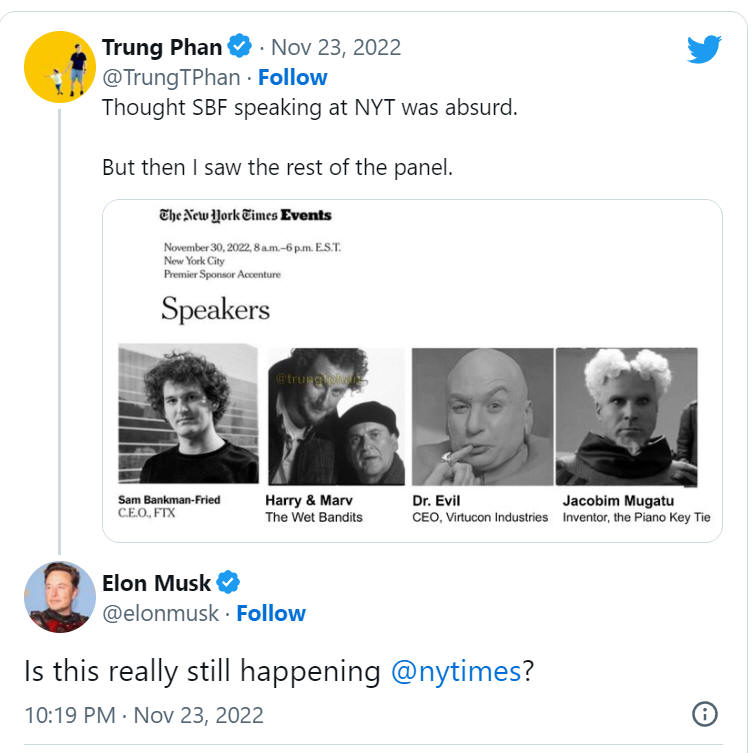
Task: Click the Nov 23, 2022 date beside Trung Phan
Action: tap(336, 47)
